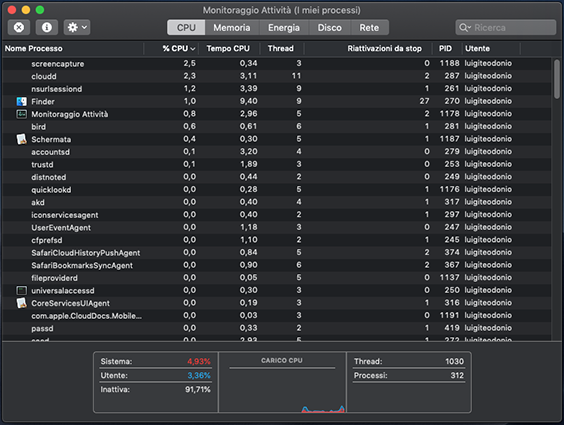Switch to the Memoria tab
The image size is (564, 425).
[232, 28]
